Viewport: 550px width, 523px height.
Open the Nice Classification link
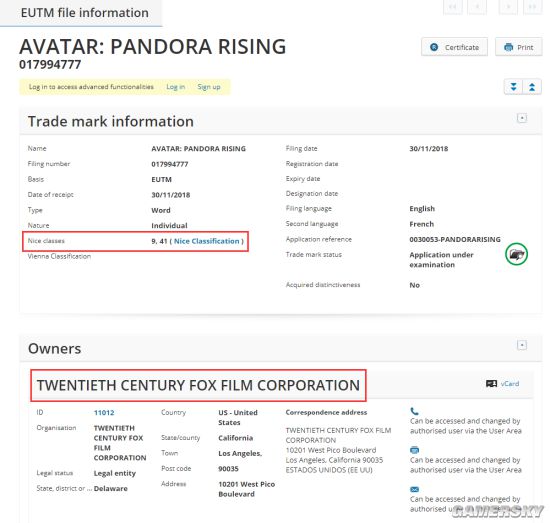click(207, 241)
